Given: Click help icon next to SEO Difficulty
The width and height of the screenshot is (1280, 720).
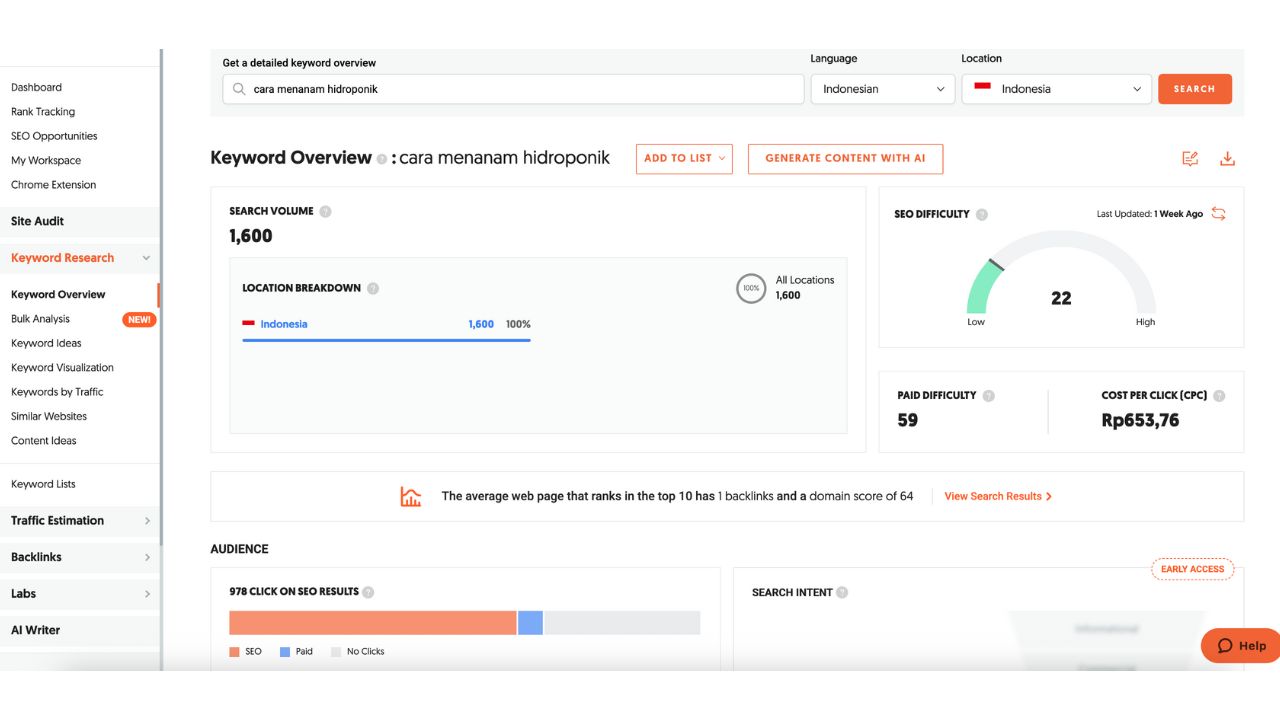Looking at the screenshot, I should [x=982, y=214].
